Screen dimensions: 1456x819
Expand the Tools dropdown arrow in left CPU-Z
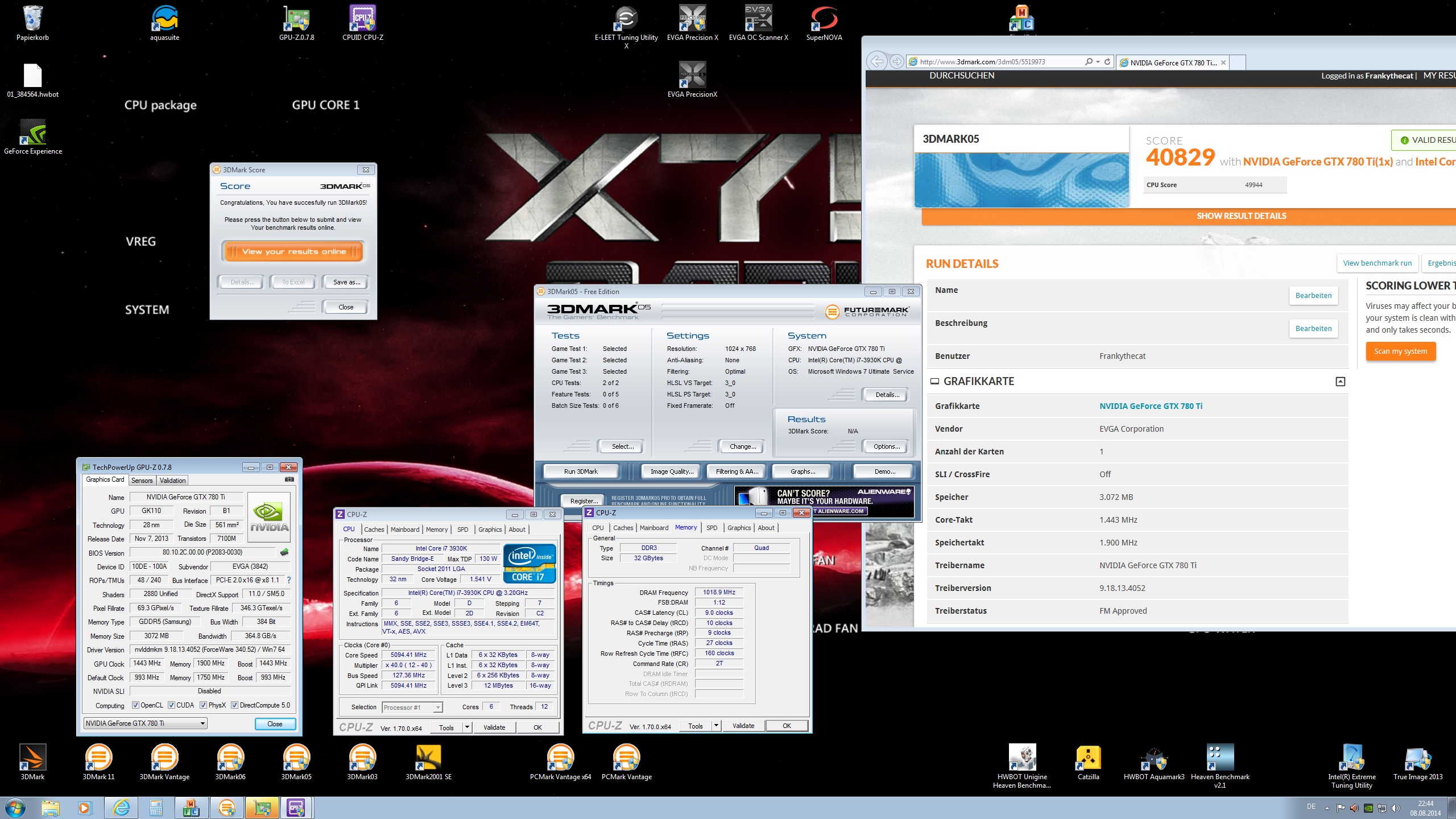(x=467, y=727)
